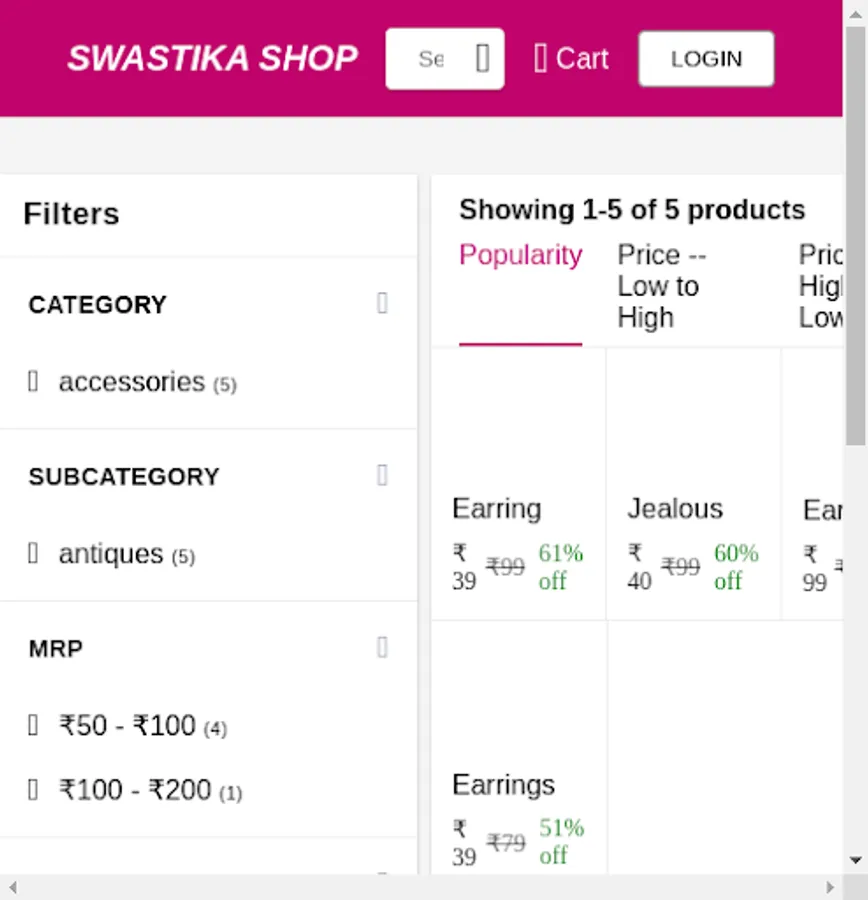
Task: Collapse the CATEGORY filter section
Action: (x=382, y=303)
